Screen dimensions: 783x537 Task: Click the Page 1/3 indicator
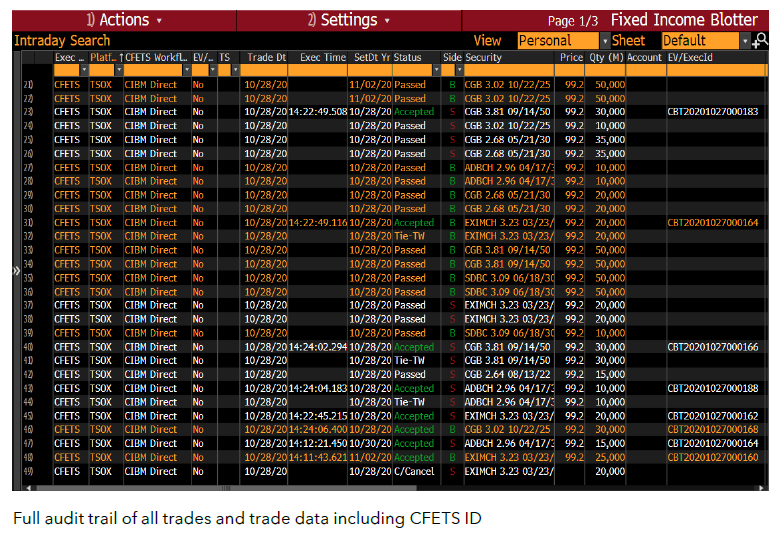(573, 21)
